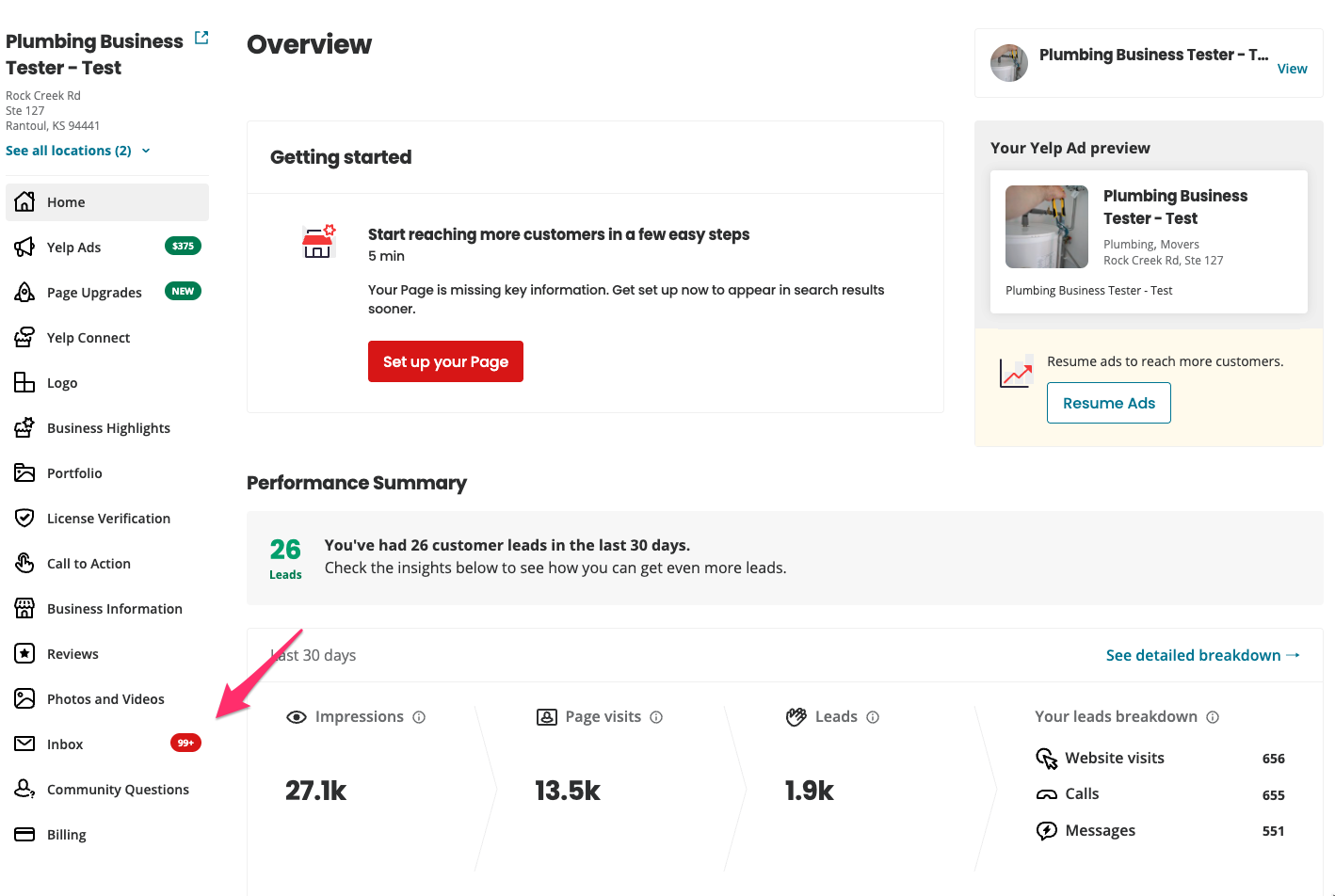The image size is (1335, 896).
Task: Click the Photos and Videos label
Action: tap(105, 699)
